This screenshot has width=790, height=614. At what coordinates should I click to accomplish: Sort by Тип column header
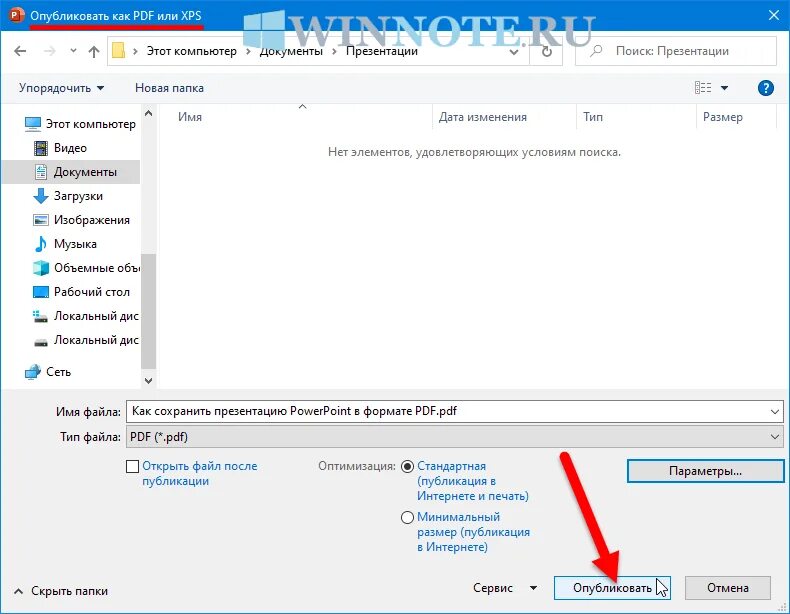coord(593,117)
